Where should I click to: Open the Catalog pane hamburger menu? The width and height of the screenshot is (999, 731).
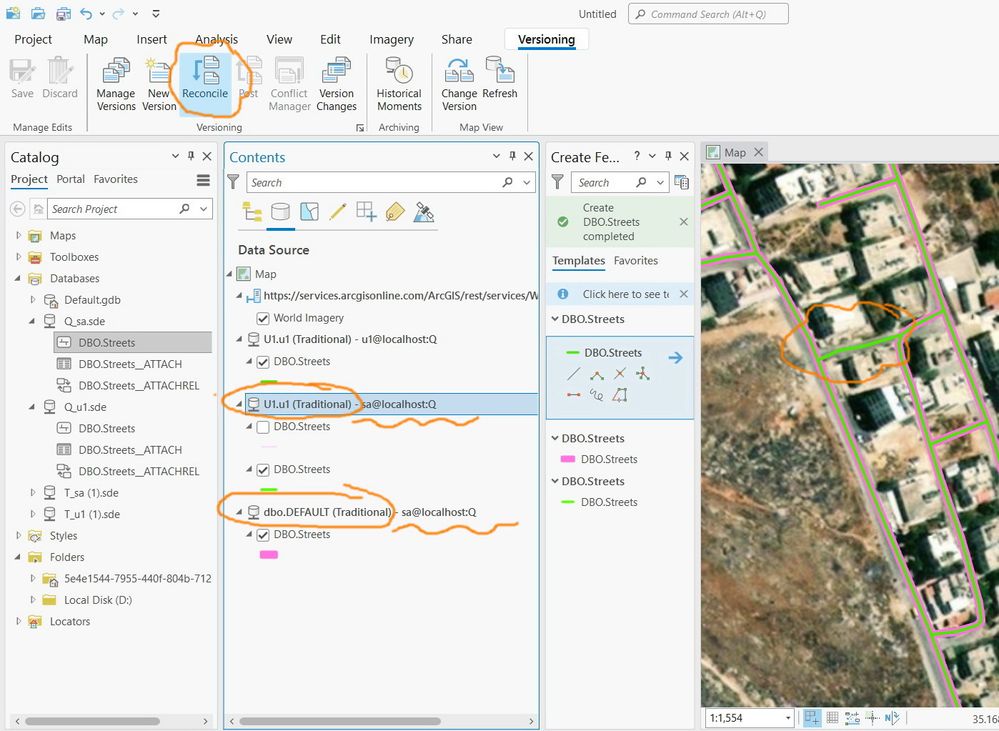(x=203, y=180)
